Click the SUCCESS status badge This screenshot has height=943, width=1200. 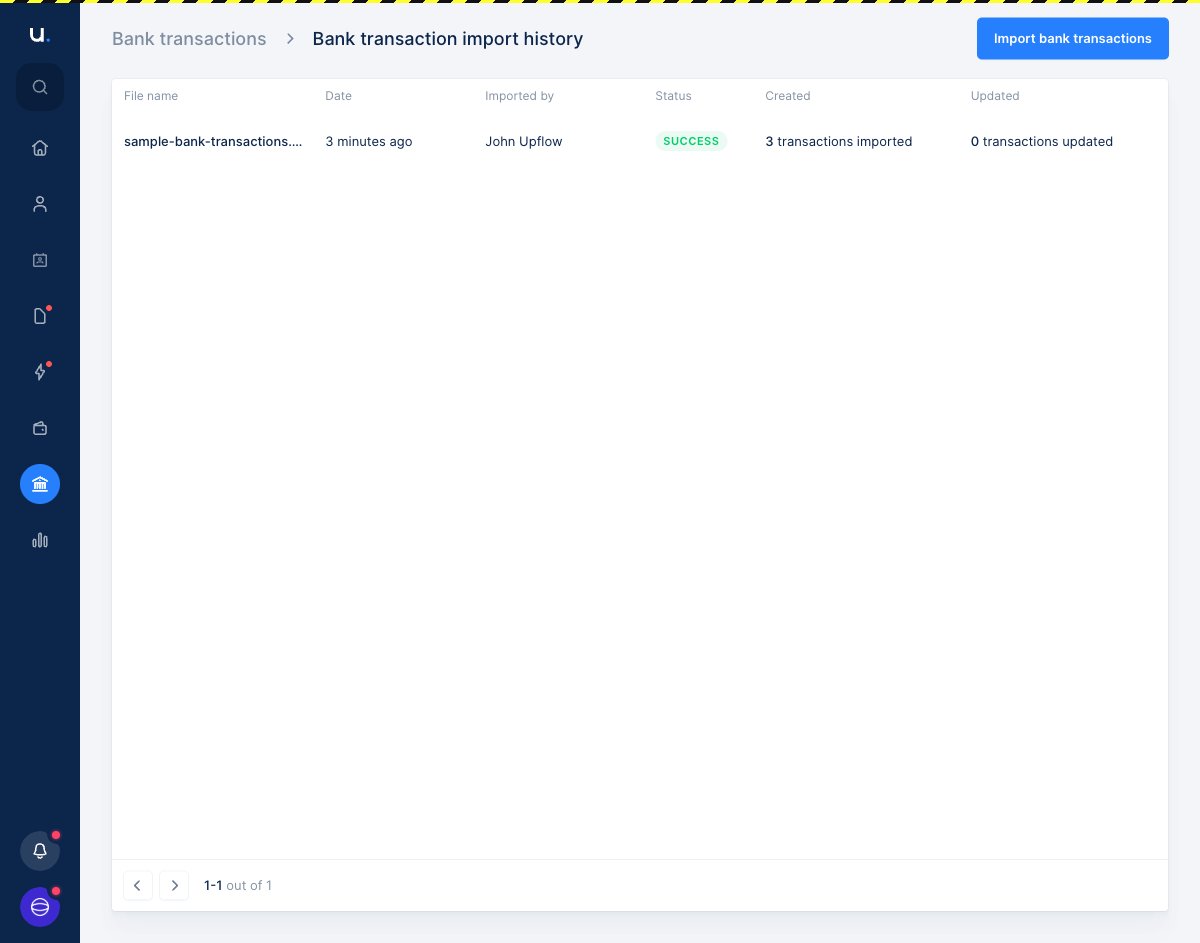pos(691,141)
